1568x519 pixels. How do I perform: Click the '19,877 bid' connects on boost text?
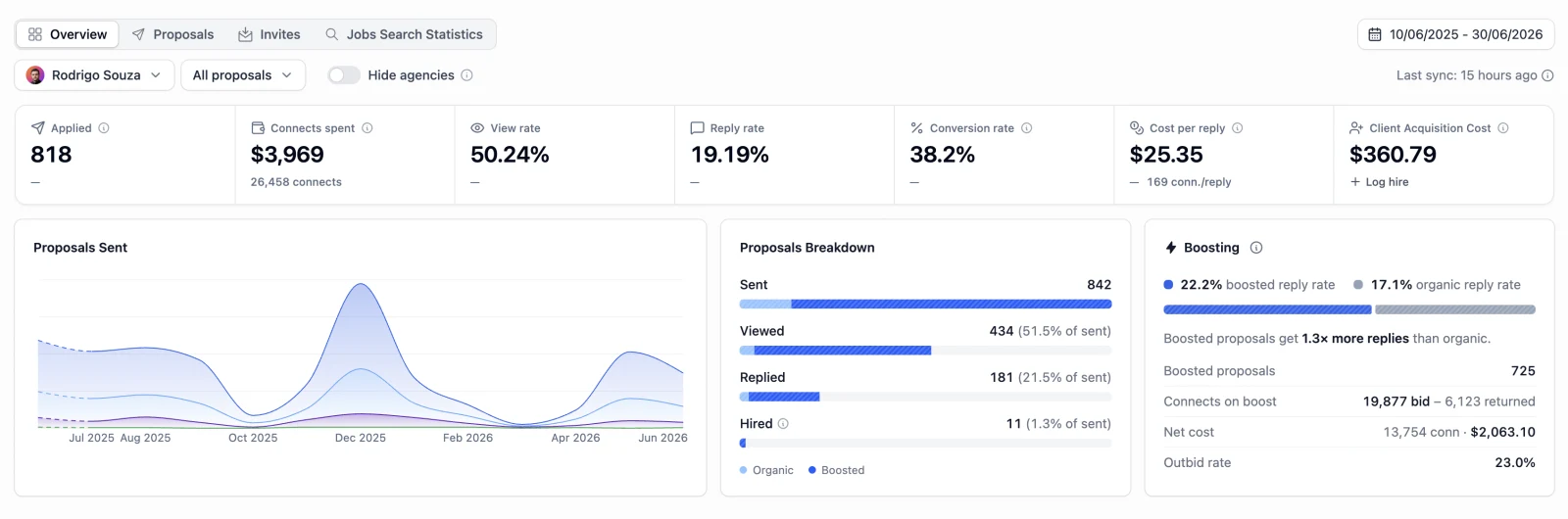[x=1396, y=401]
